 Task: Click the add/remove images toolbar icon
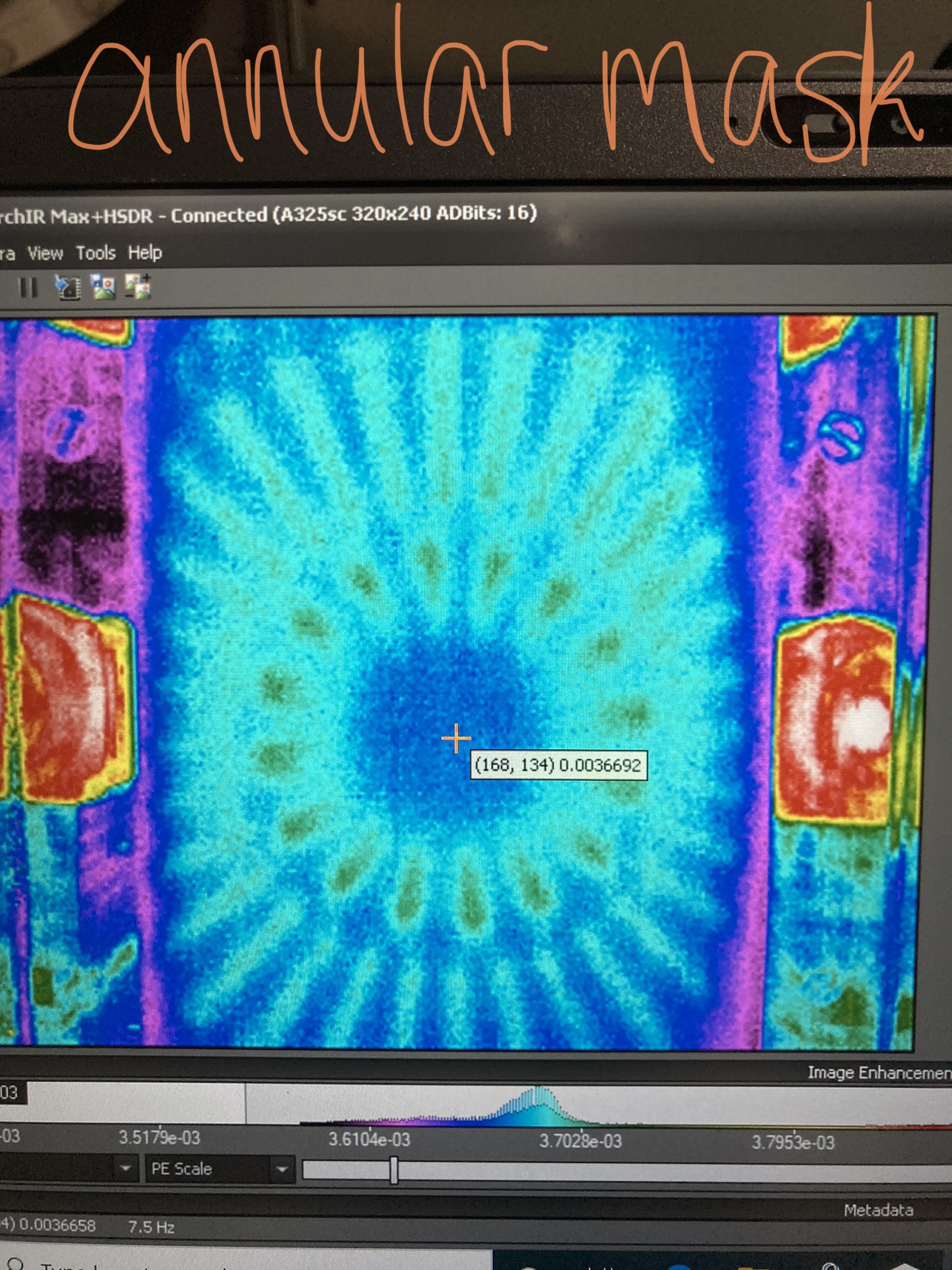pos(139,286)
